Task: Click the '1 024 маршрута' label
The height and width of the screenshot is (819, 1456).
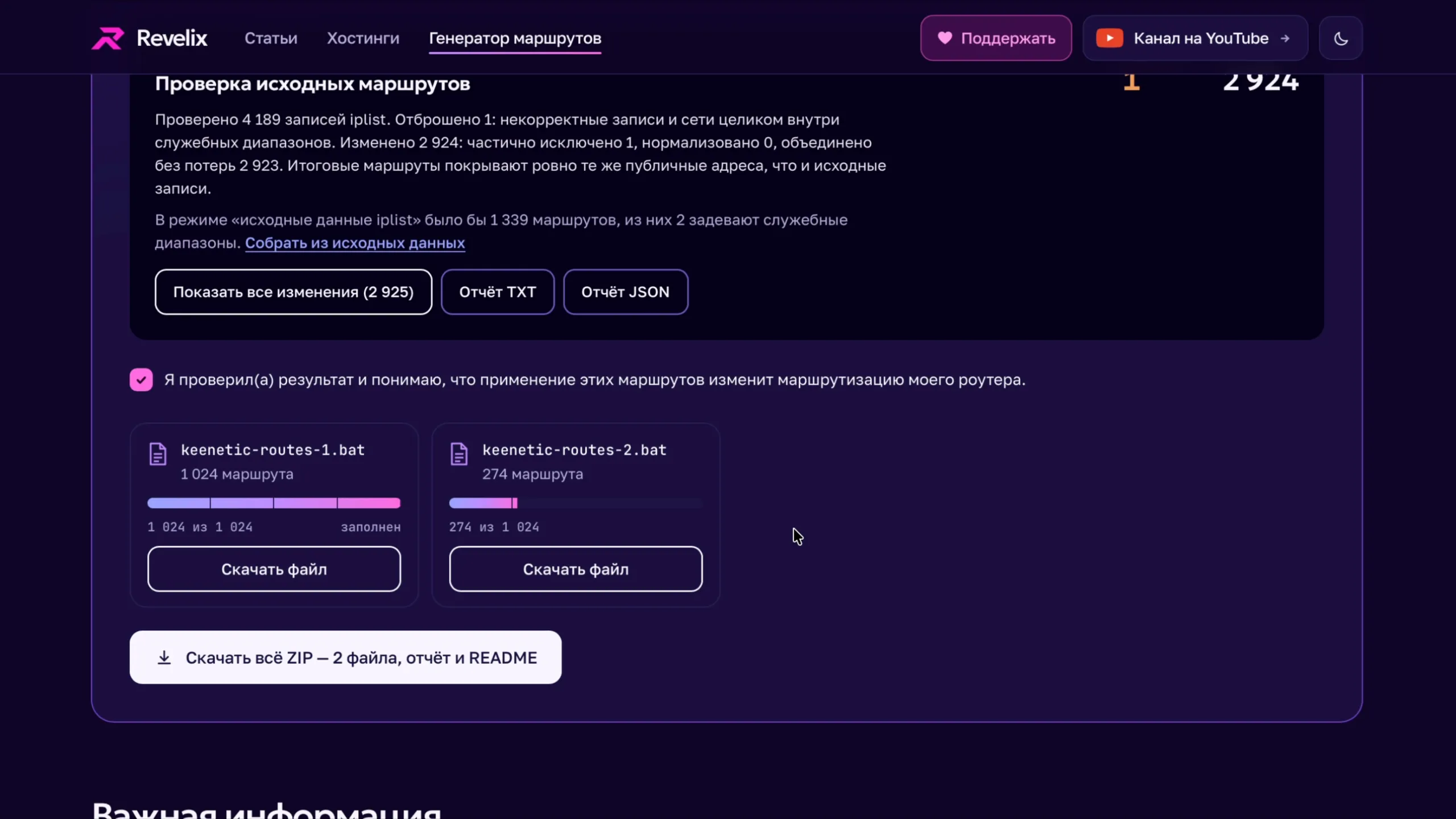Action: (x=237, y=474)
